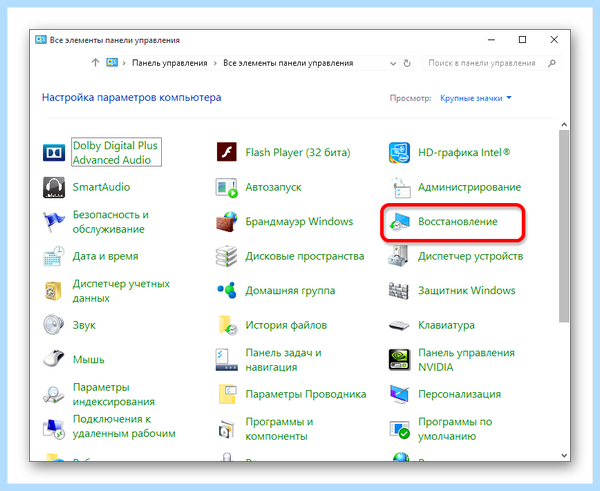The image size is (600, 491).
Task: Click the Звук link text
Action: pos(84,325)
